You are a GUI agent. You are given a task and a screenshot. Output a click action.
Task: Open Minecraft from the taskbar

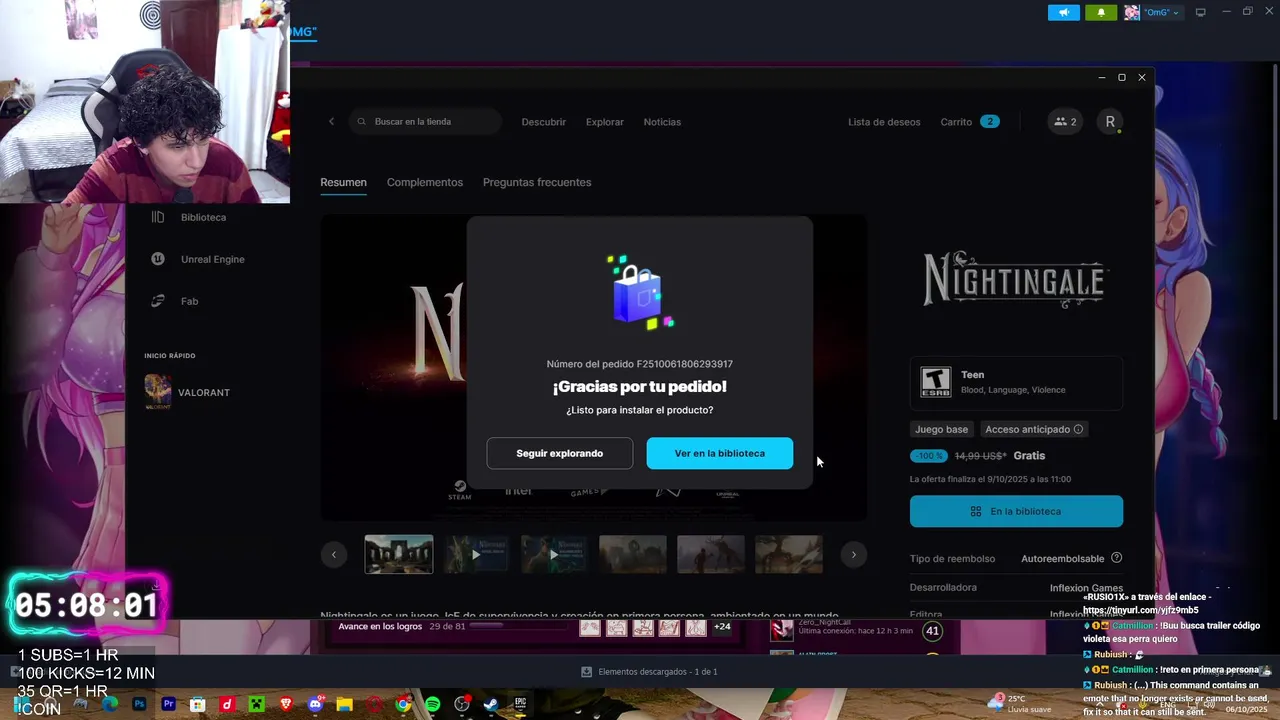257,704
